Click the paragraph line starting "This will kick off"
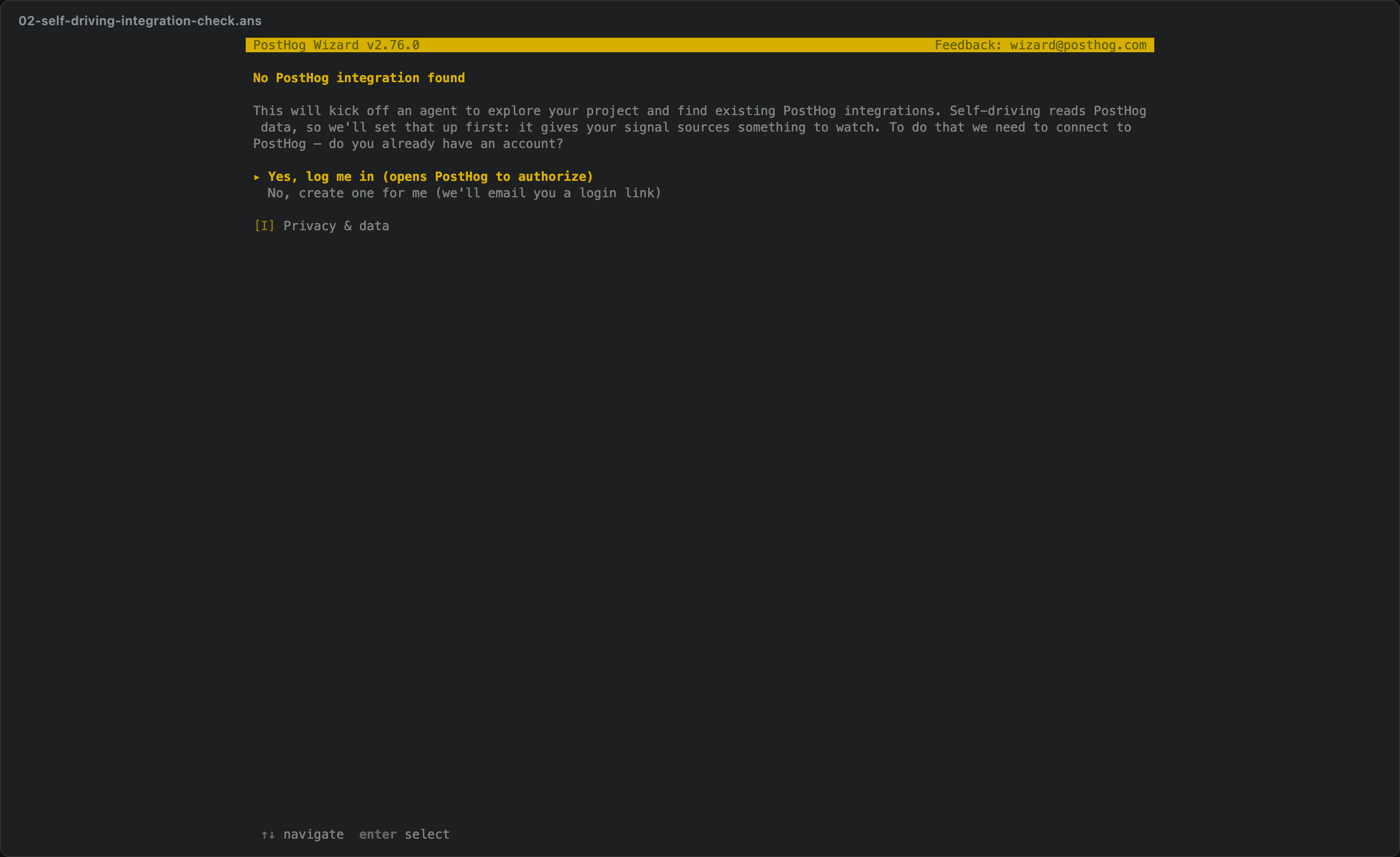1400x857 pixels. point(700,111)
